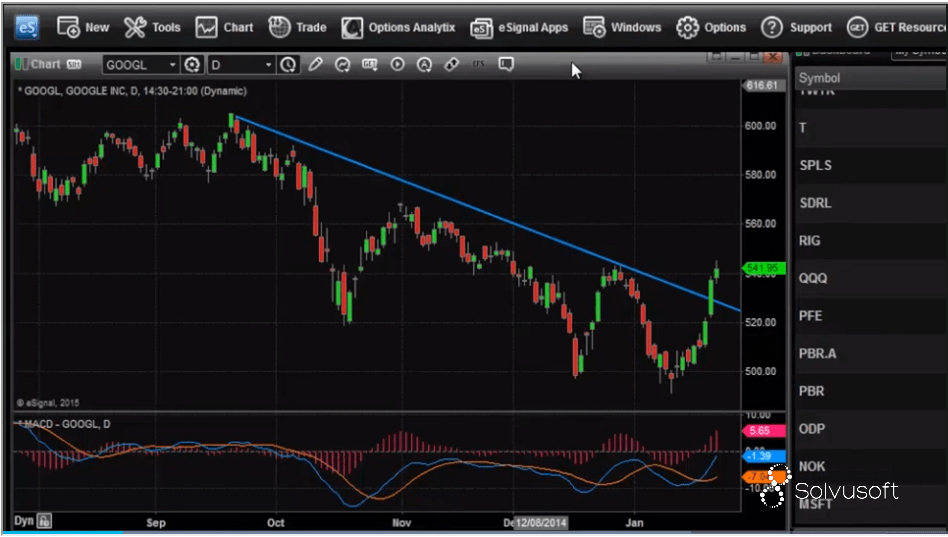Click the Dyn scaling label
948x537 pixels.
tap(24, 521)
